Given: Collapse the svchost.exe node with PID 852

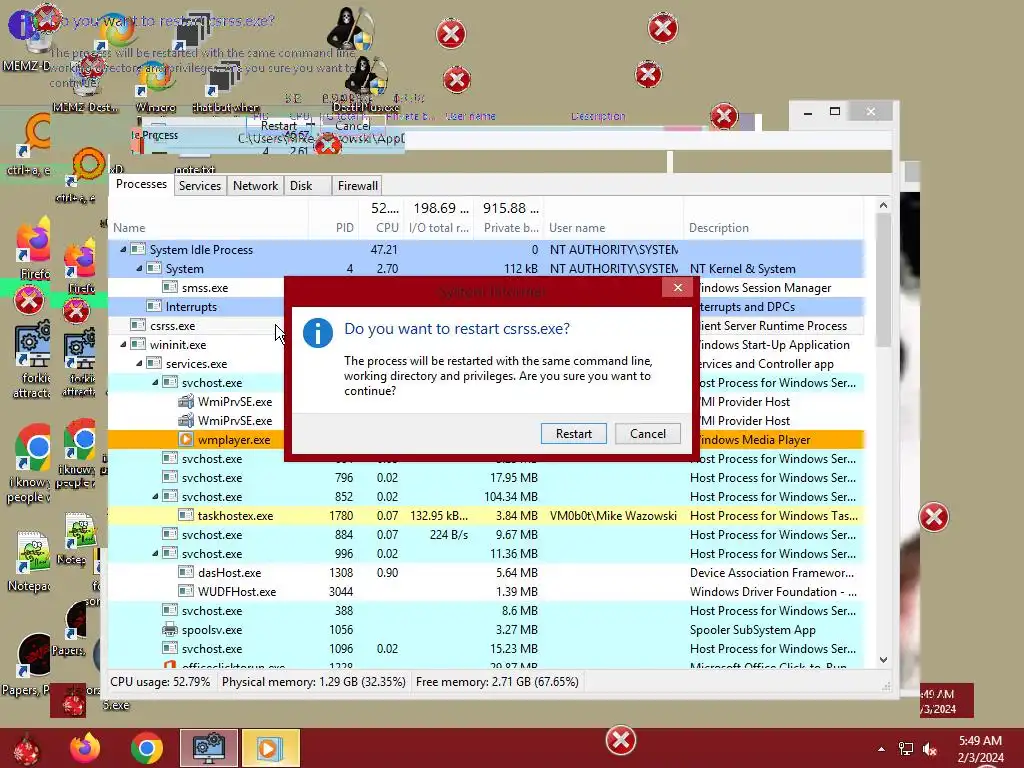Looking at the screenshot, I should point(155,497).
